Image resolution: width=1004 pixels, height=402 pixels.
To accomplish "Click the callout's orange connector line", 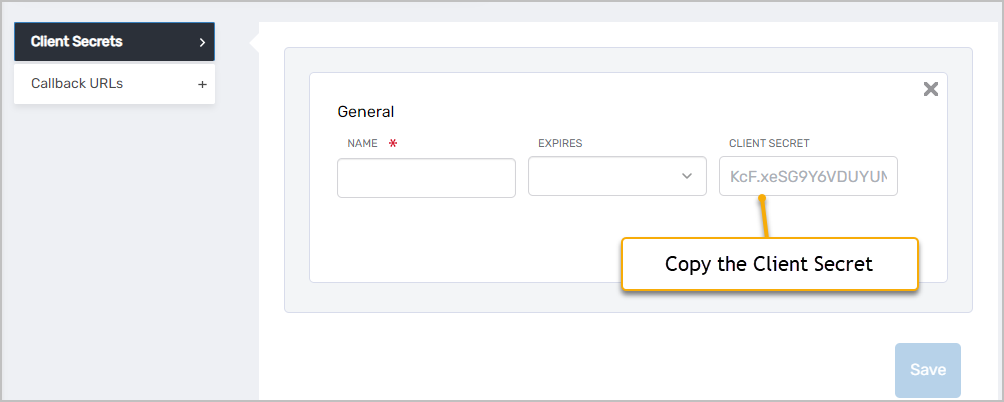I will (765, 220).
